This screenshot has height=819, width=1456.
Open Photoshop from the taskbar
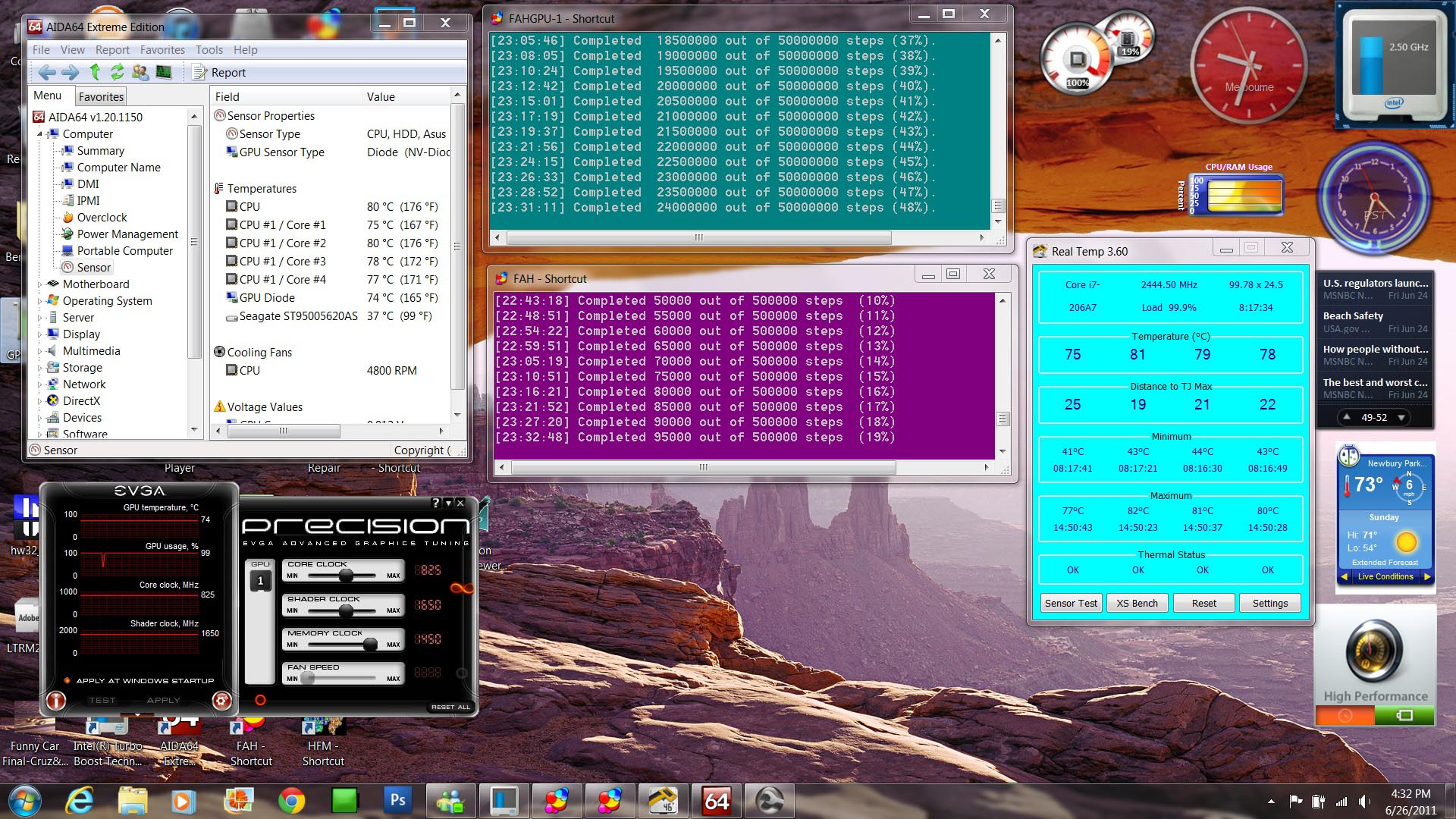click(397, 801)
